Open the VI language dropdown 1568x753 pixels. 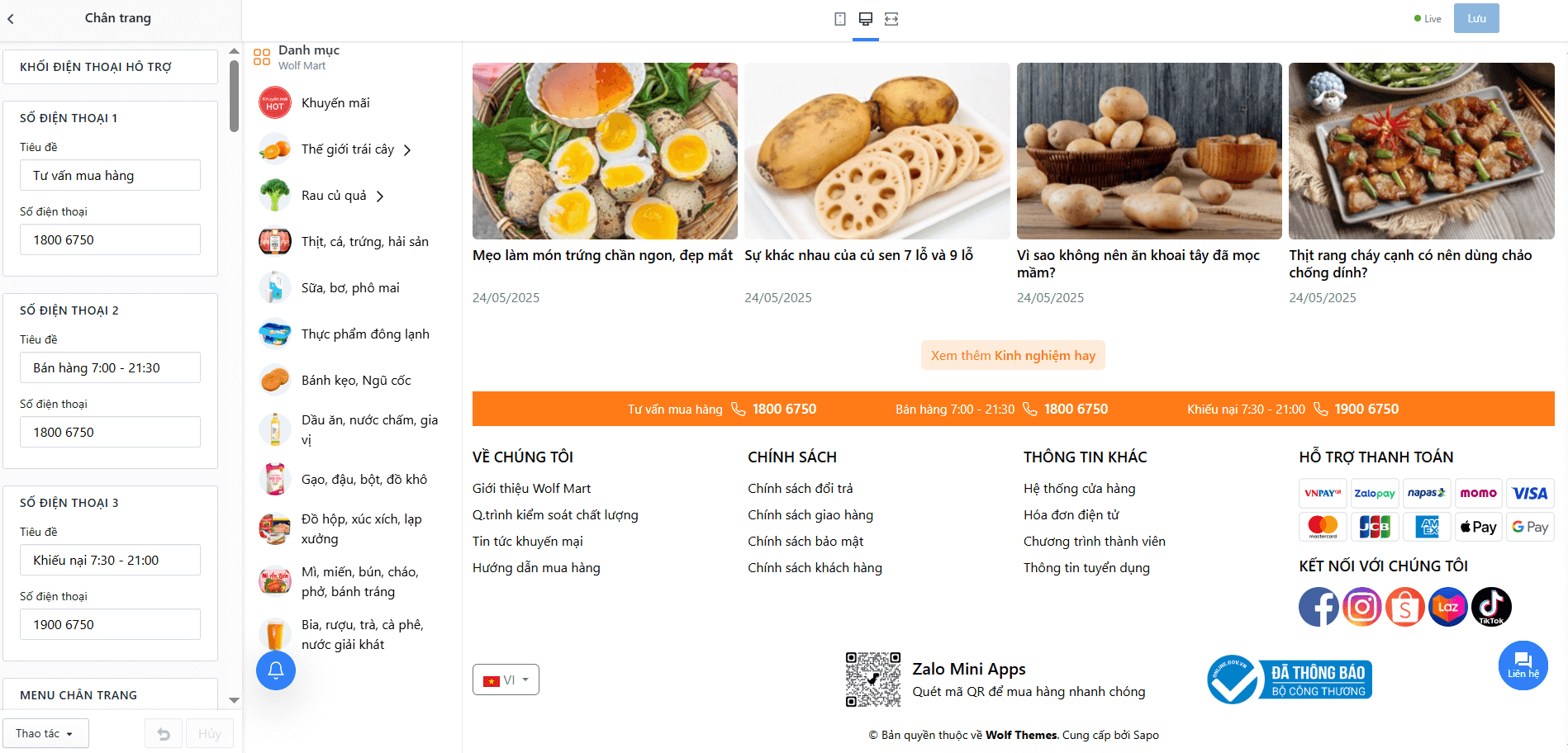click(x=506, y=680)
